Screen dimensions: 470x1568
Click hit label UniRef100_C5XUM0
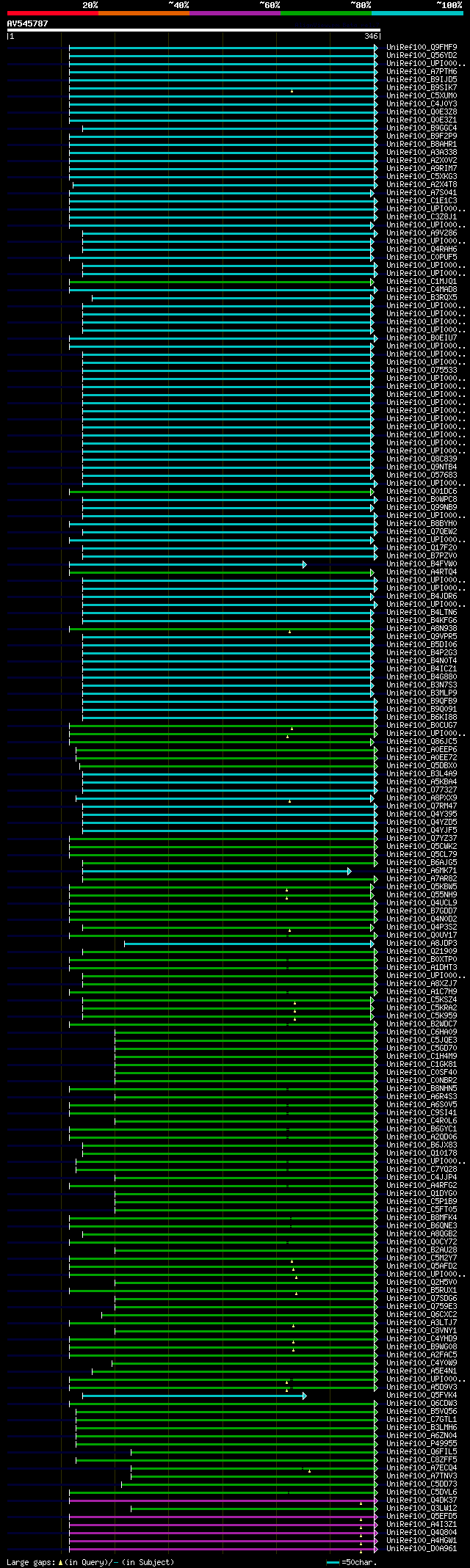[422, 95]
